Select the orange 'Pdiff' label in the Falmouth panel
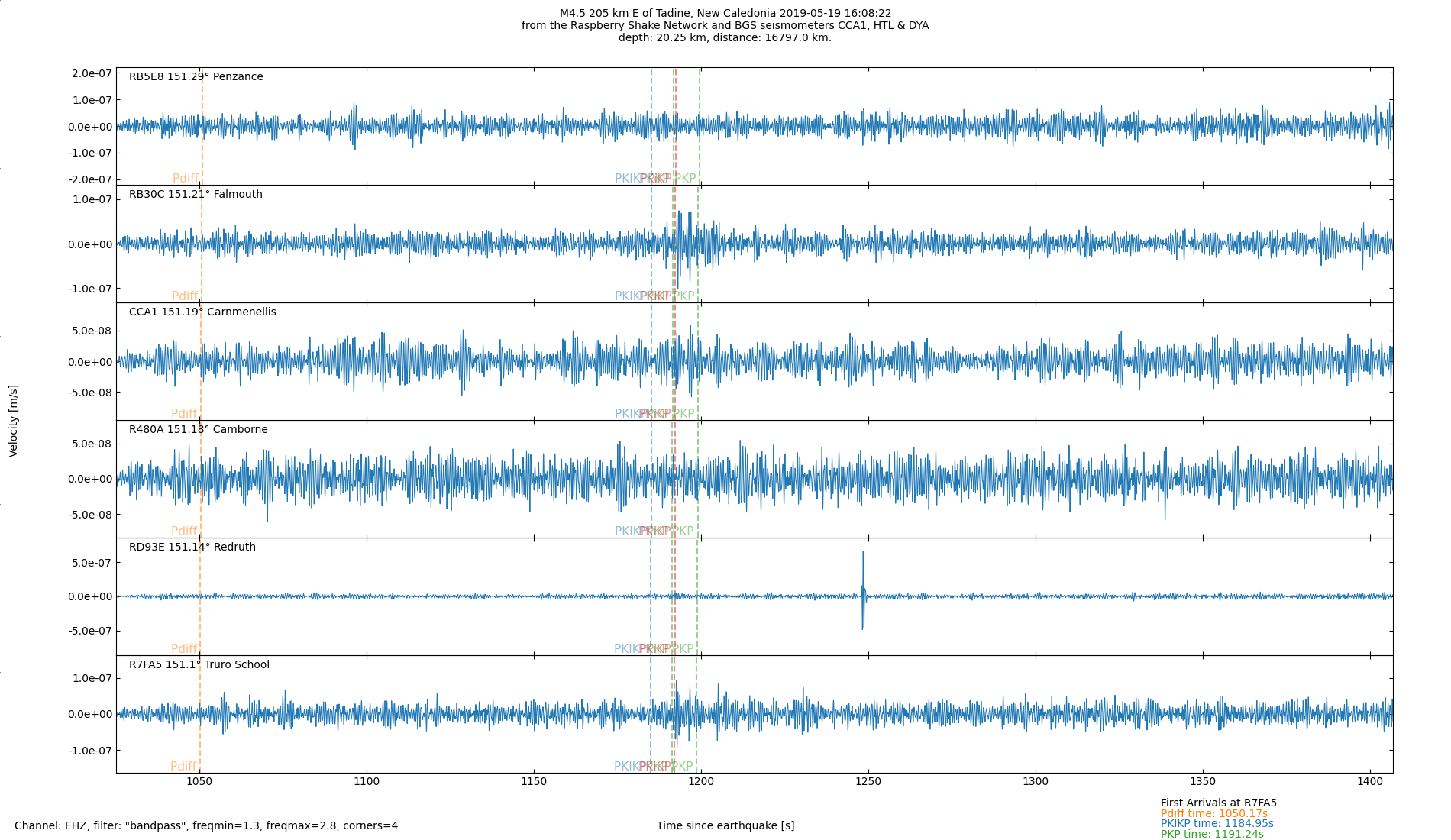 point(185,296)
